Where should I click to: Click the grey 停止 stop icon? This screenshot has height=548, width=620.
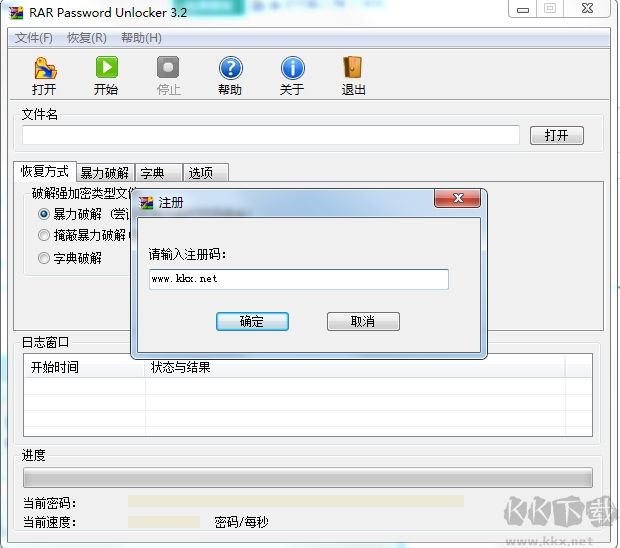click(168, 67)
